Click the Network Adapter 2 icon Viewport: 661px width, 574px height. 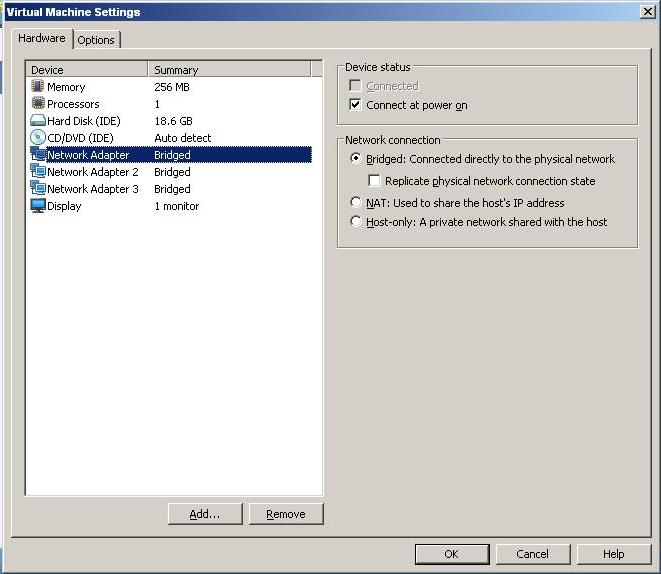38,171
